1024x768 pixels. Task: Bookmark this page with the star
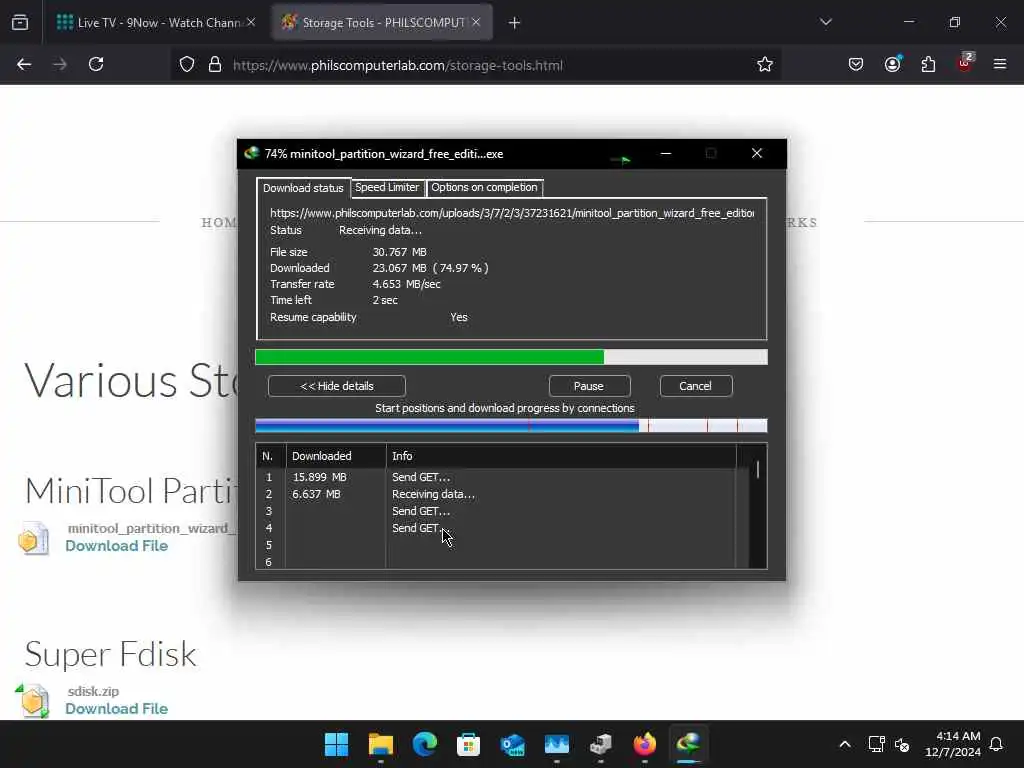tap(765, 65)
